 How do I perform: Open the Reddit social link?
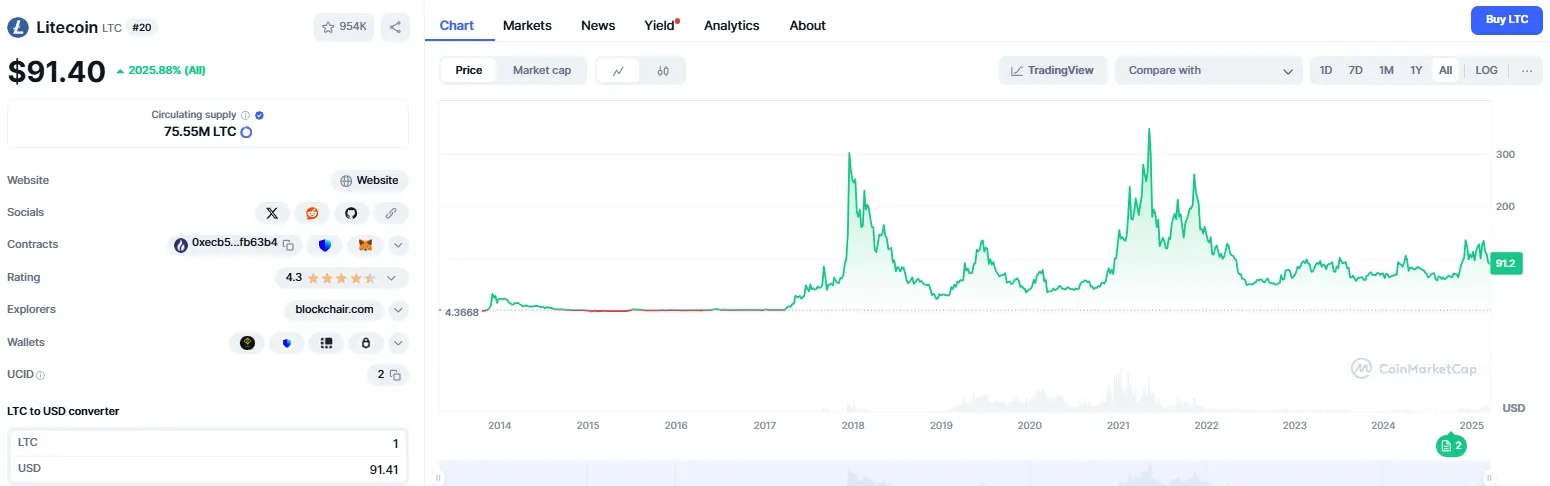(312, 213)
